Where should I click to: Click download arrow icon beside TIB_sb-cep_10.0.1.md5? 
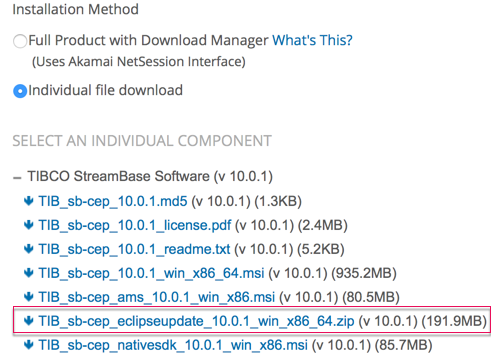pos(29,201)
